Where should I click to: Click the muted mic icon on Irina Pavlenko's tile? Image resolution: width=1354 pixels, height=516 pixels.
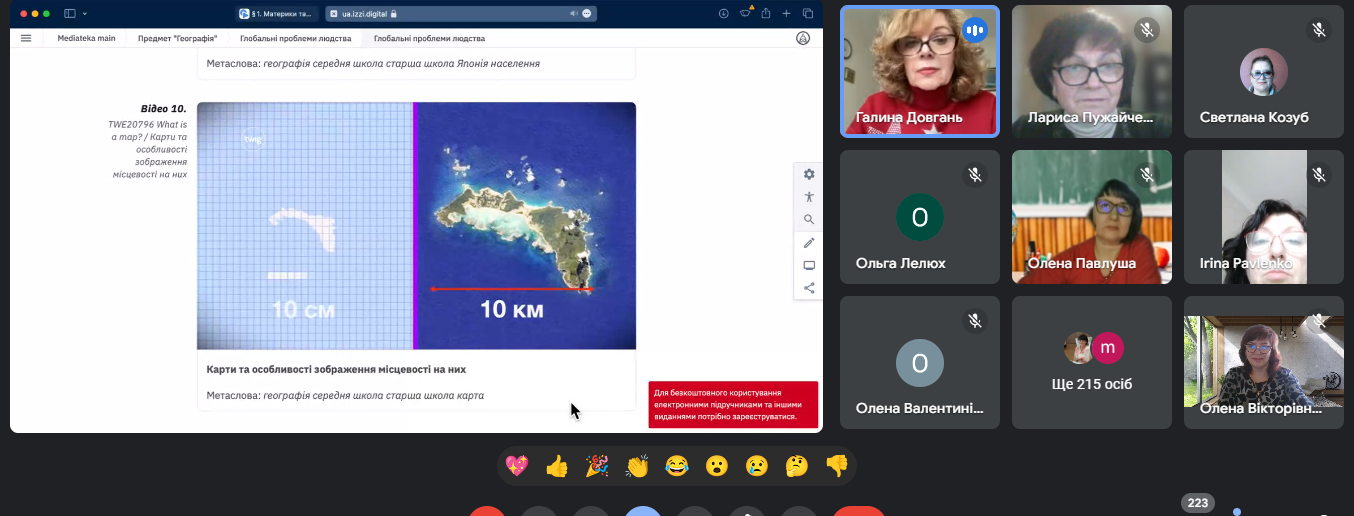1319,175
